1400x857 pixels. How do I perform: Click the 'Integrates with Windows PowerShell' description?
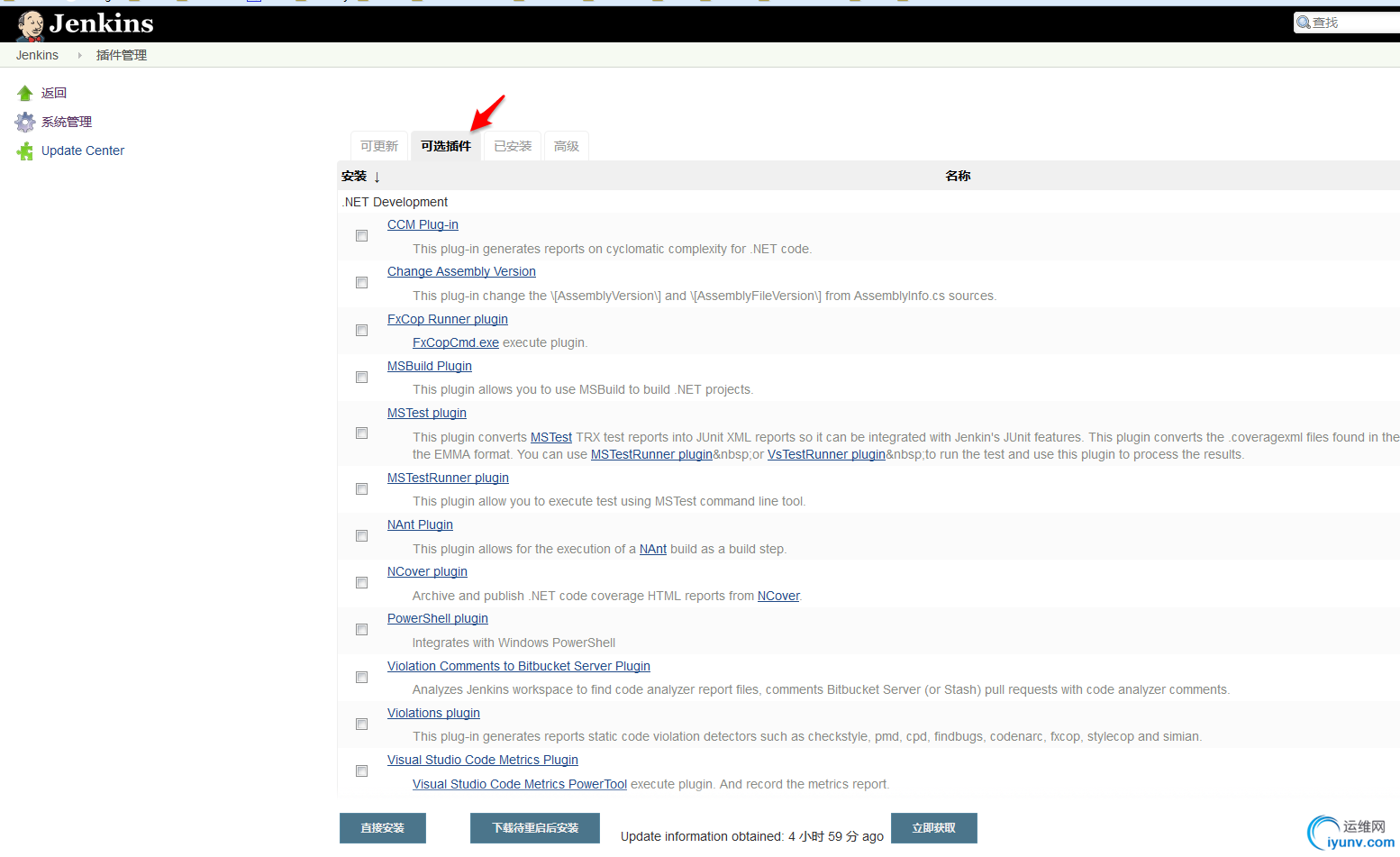(514, 643)
